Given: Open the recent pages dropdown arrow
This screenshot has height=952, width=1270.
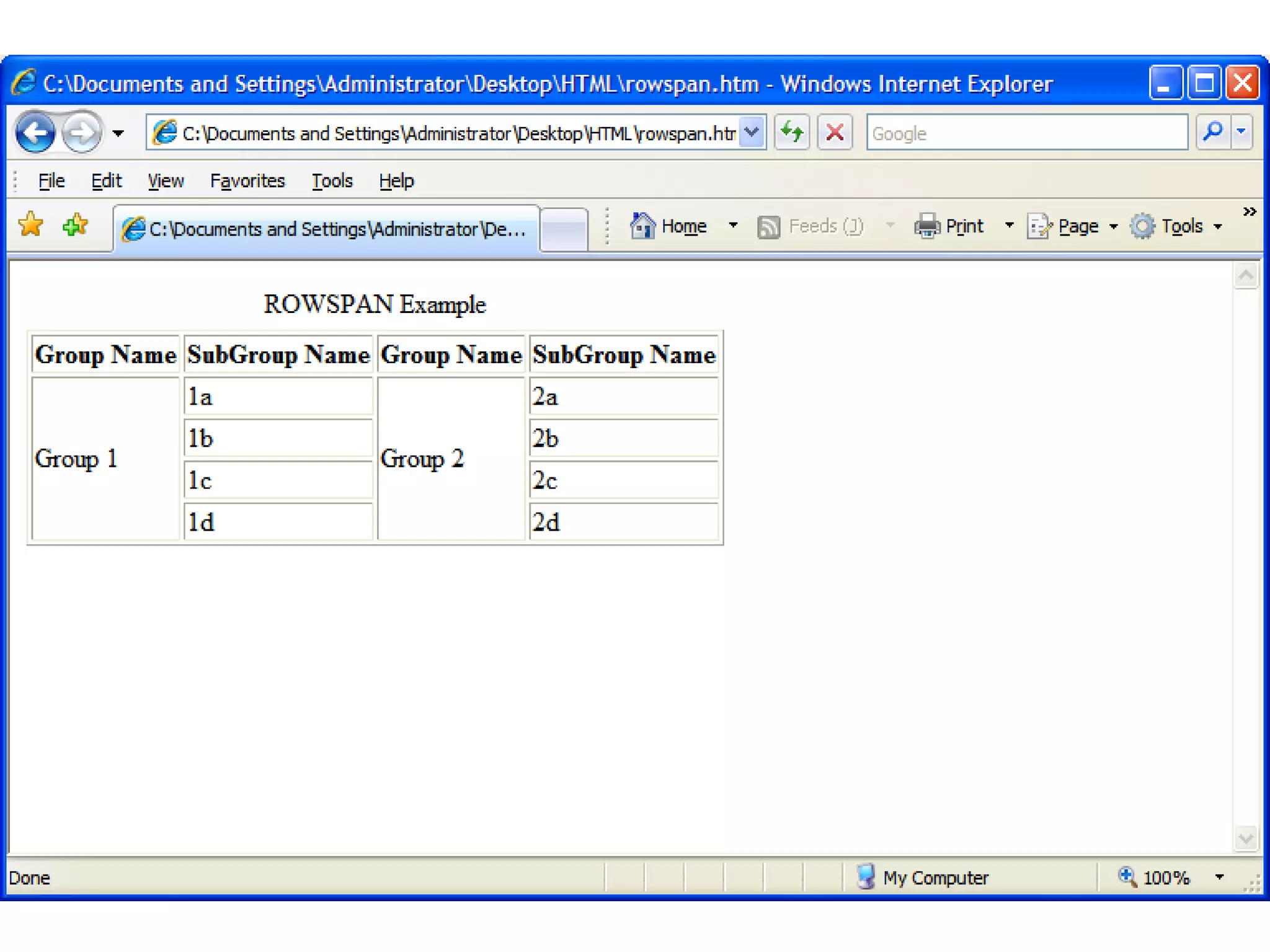Looking at the screenshot, I should pyautogui.click(x=118, y=133).
